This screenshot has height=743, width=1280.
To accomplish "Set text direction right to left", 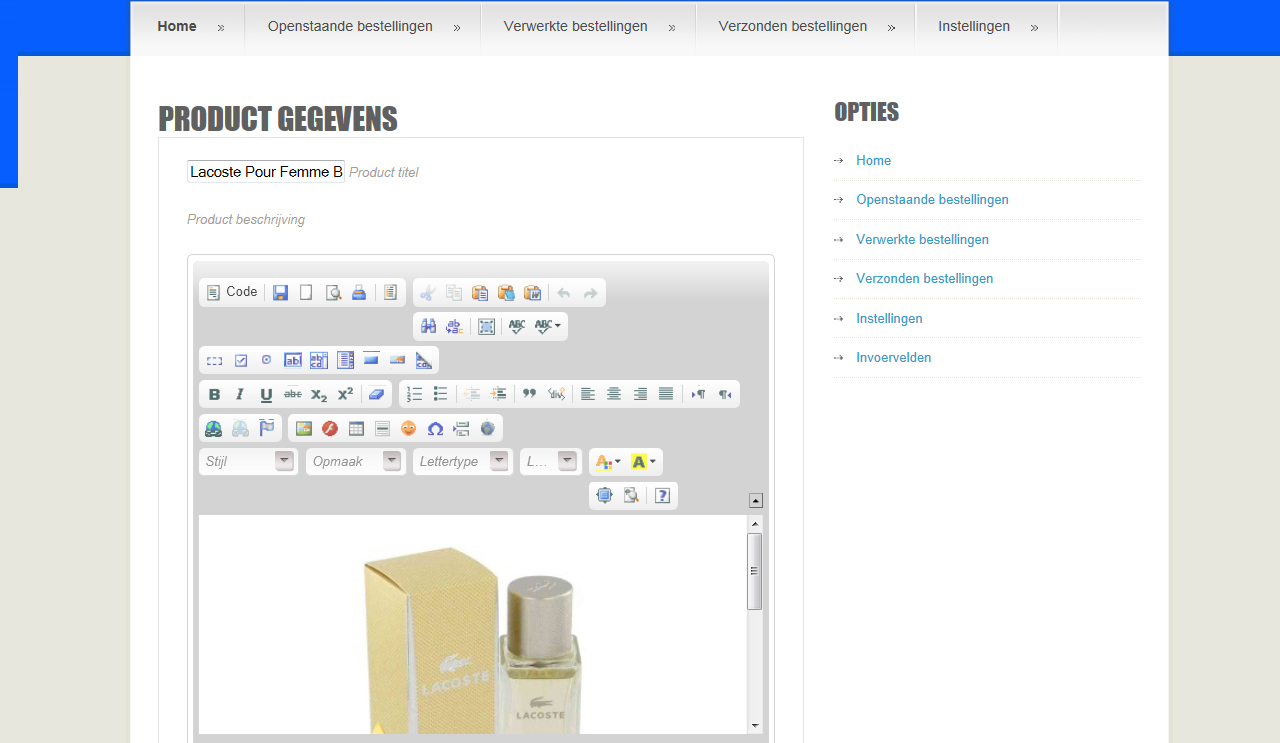I will click(724, 394).
